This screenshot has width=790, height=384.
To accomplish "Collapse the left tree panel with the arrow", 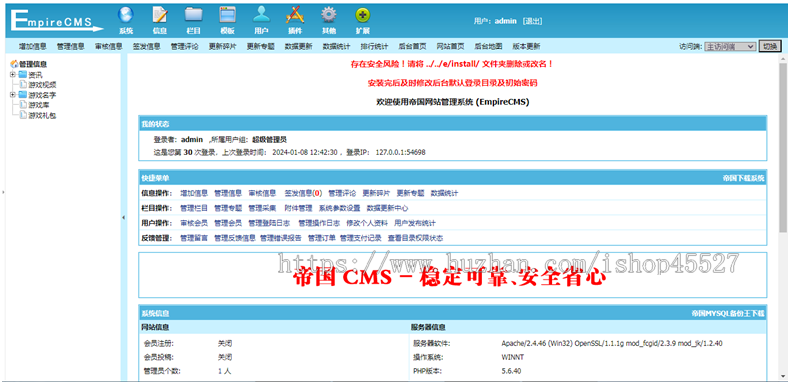I will [124, 217].
